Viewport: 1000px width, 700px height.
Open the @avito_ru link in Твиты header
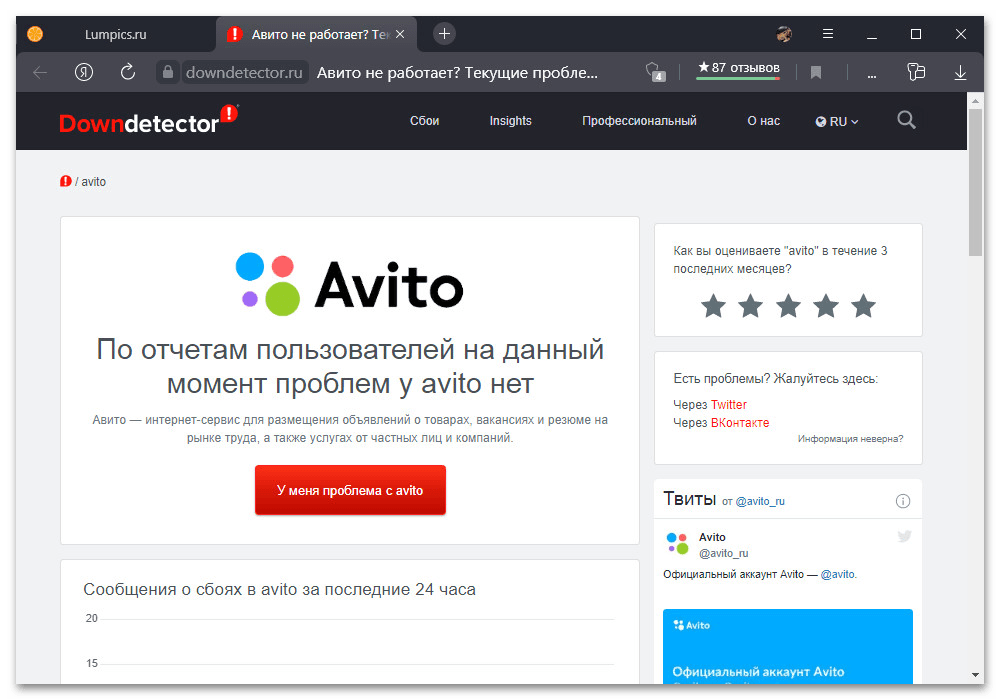[760, 501]
